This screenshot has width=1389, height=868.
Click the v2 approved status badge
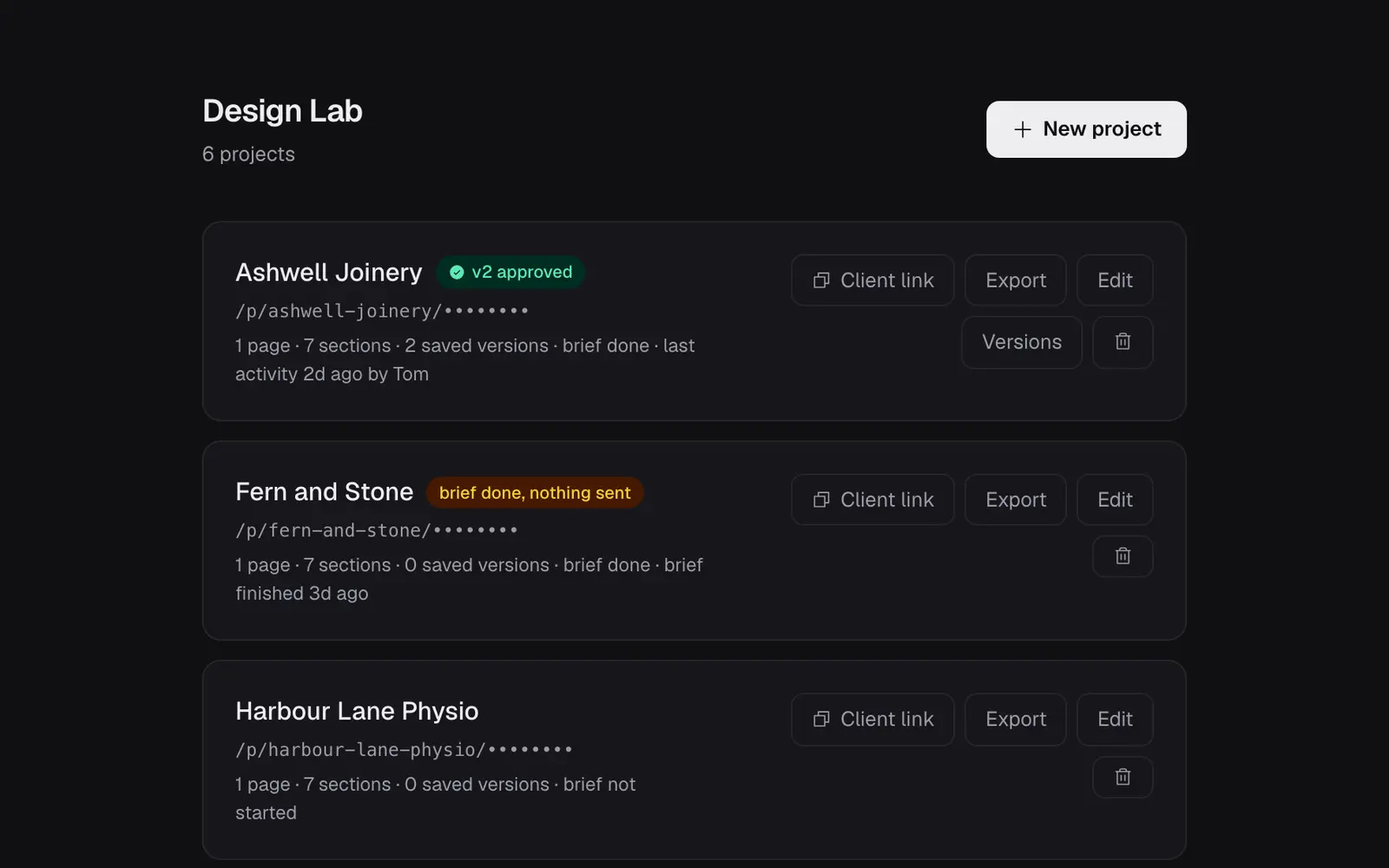[x=510, y=273]
